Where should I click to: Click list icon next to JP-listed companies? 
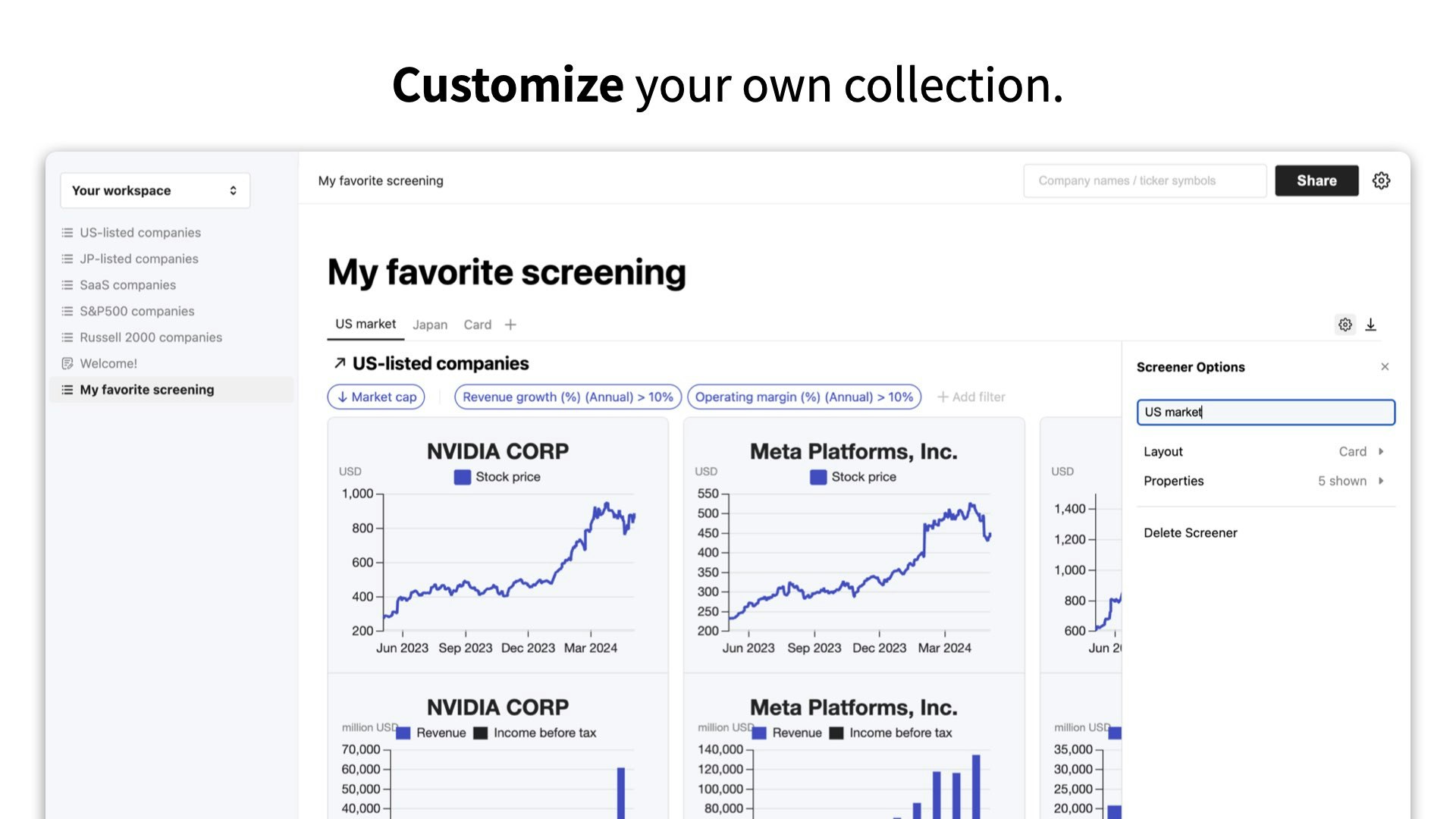click(67, 259)
